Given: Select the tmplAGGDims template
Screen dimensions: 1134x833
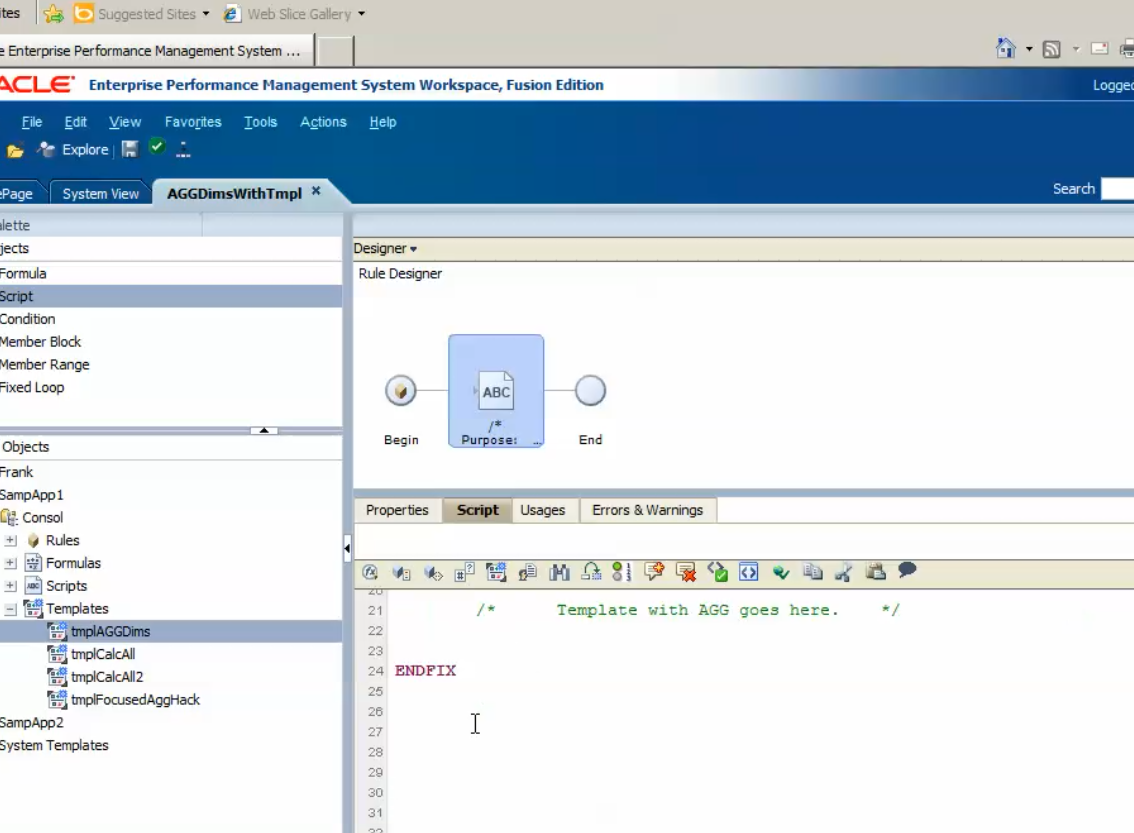Looking at the screenshot, I should click(x=110, y=631).
